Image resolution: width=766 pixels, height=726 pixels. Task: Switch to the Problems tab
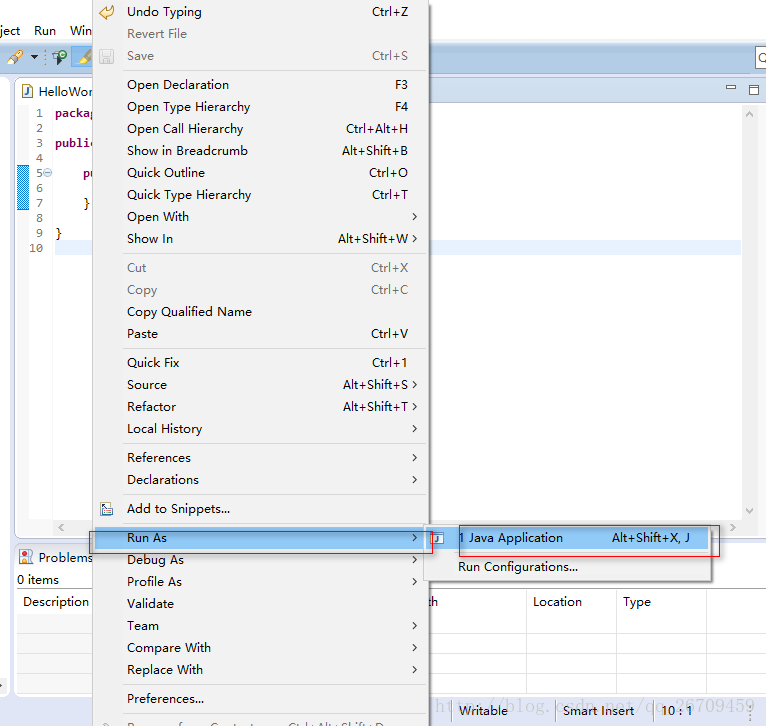[56, 557]
